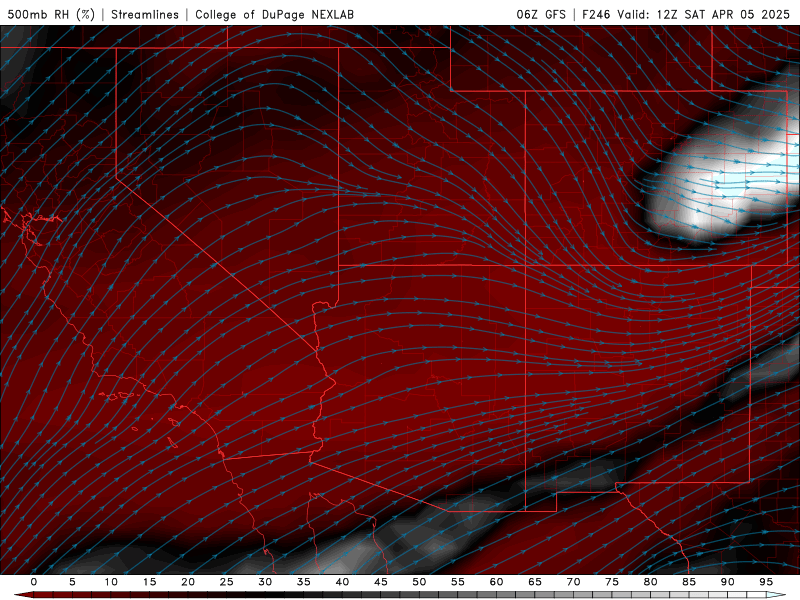
Task: Click the colorbar label "20"
Action: (188, 582)
